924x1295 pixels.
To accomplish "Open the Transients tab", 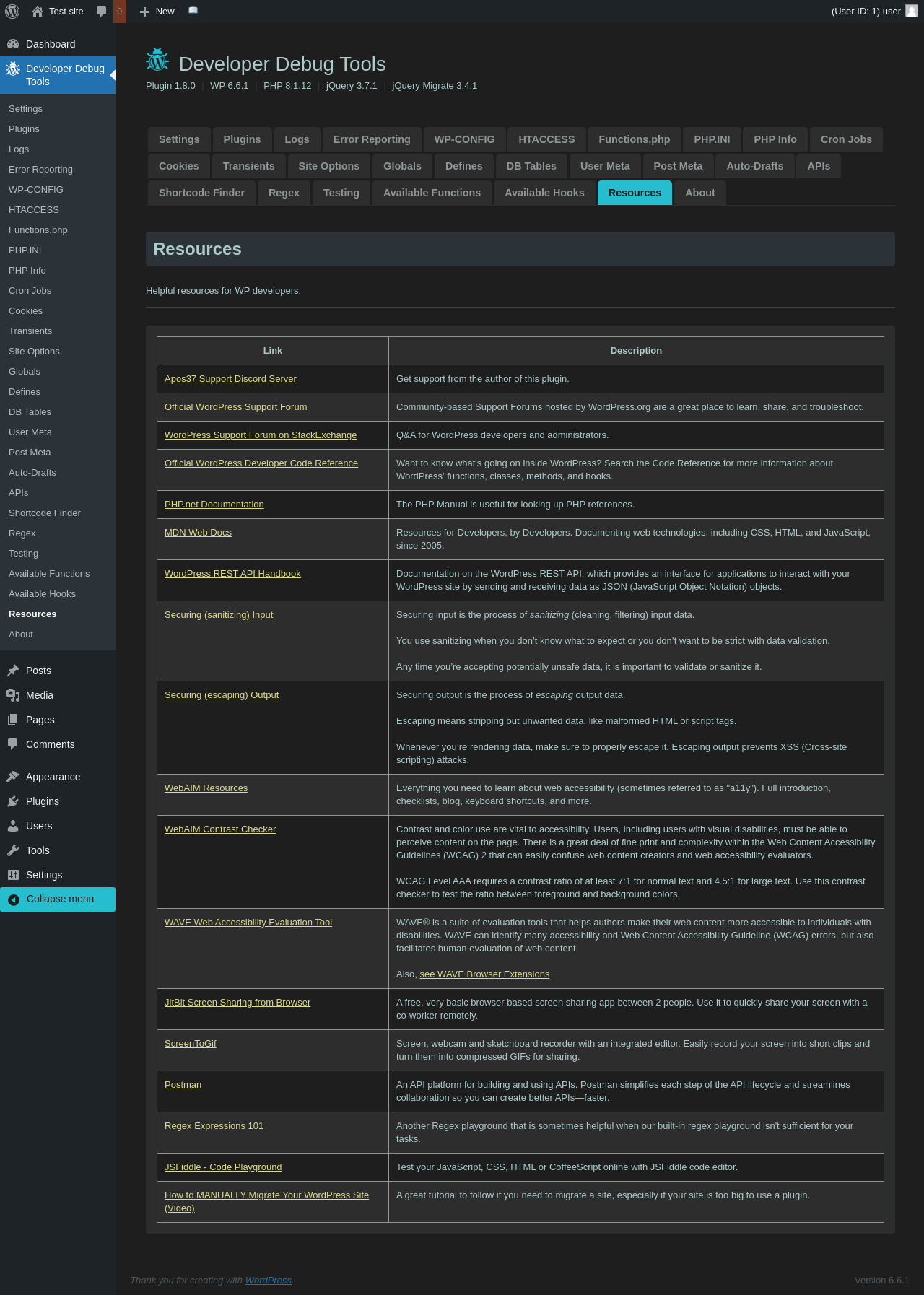I will [248, 166].
